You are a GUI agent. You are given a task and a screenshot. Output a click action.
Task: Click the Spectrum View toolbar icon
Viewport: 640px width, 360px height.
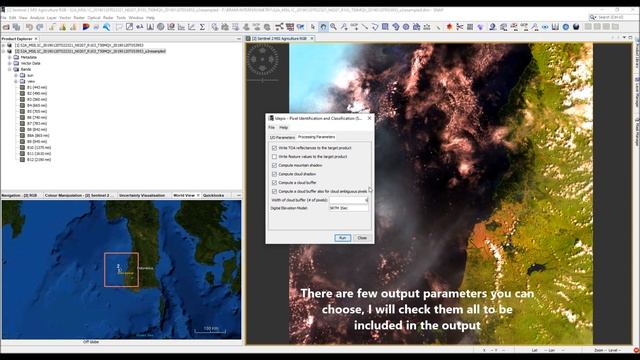coord(556,27)
